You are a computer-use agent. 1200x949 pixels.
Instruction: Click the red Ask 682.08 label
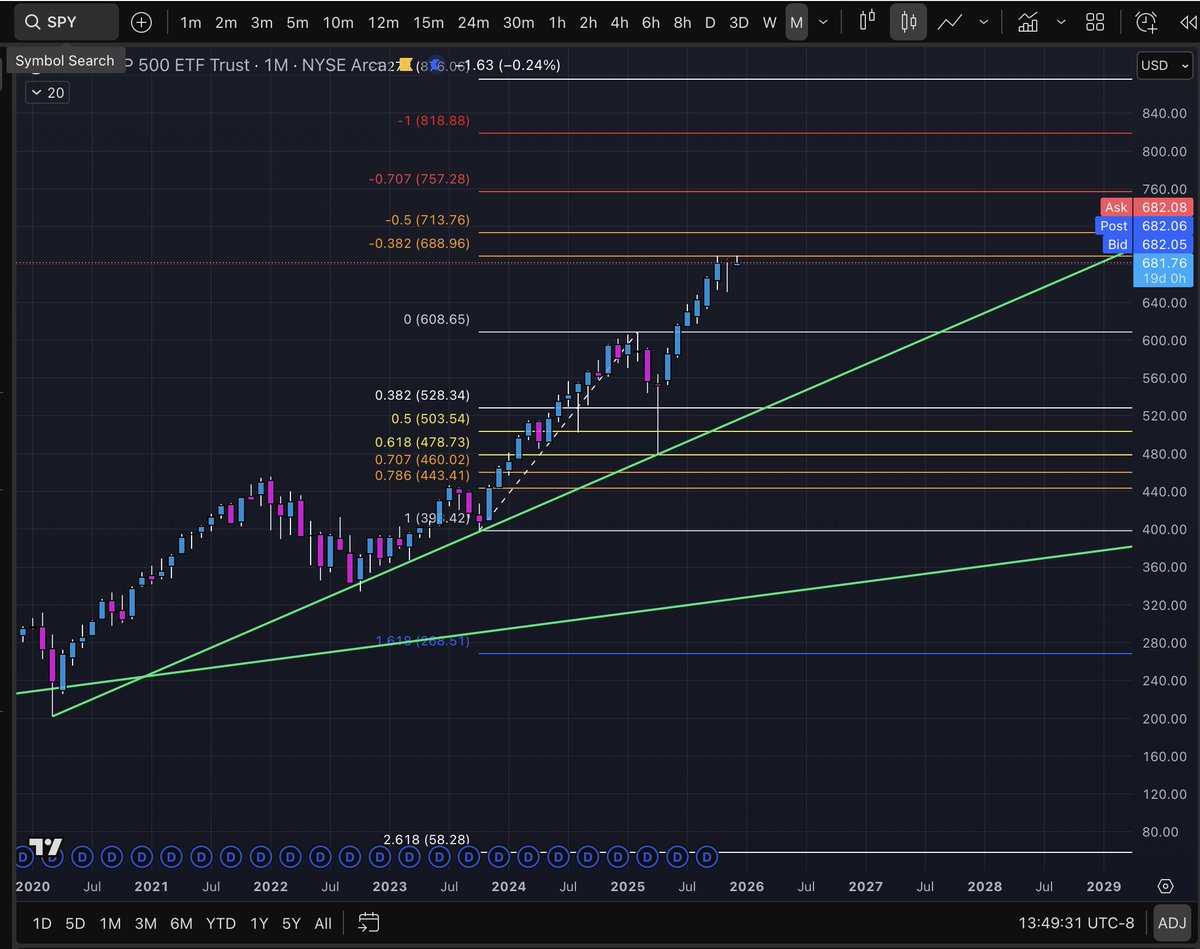tap(1146, 207)
